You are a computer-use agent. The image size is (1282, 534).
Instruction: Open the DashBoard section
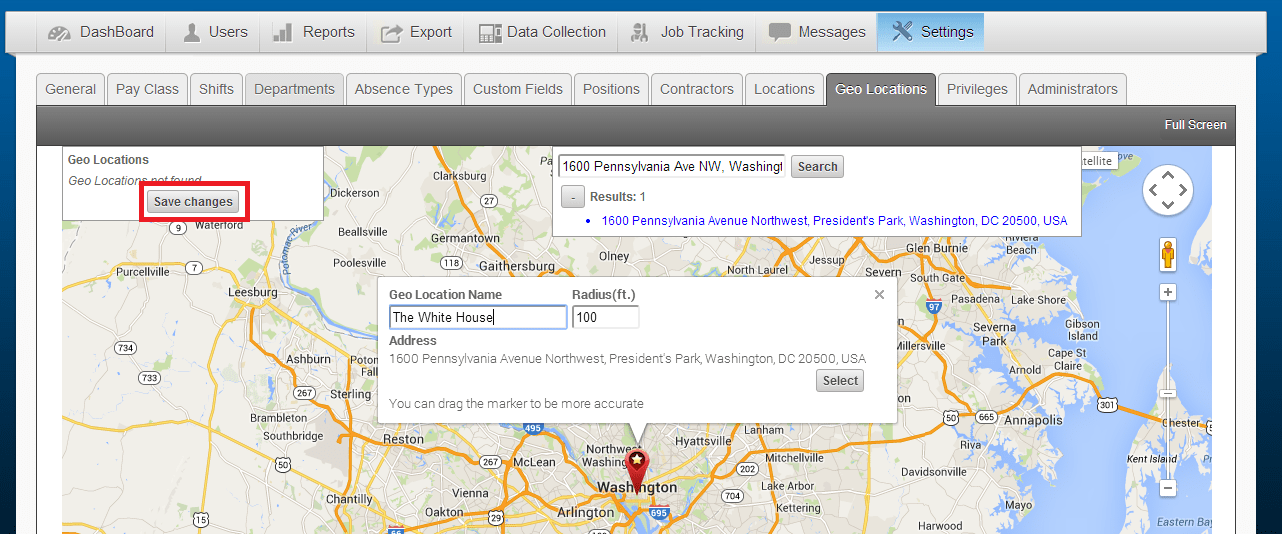pos(101,32)
